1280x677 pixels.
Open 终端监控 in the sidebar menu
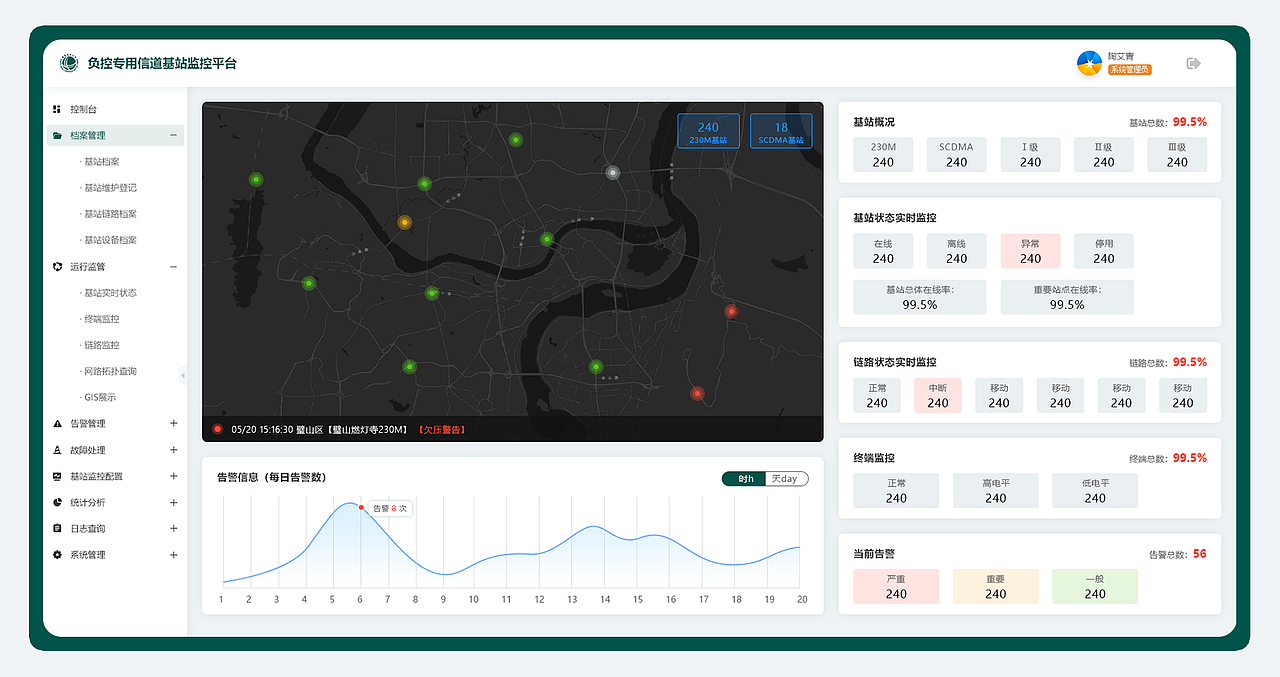click(100, 319)
